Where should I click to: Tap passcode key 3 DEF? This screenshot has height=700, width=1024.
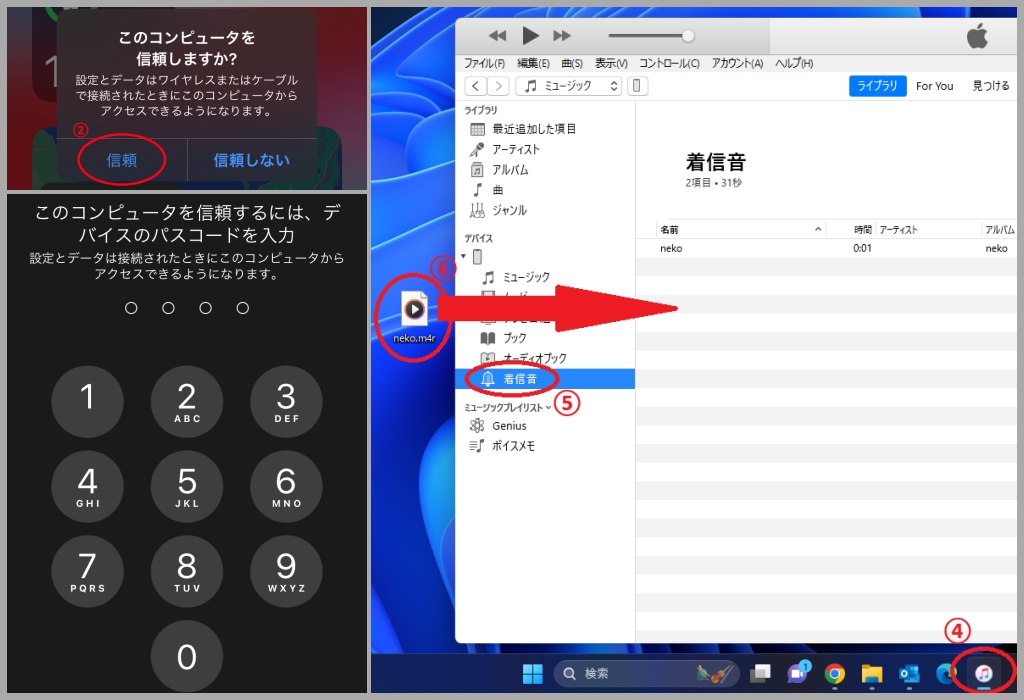coord(286,401)
